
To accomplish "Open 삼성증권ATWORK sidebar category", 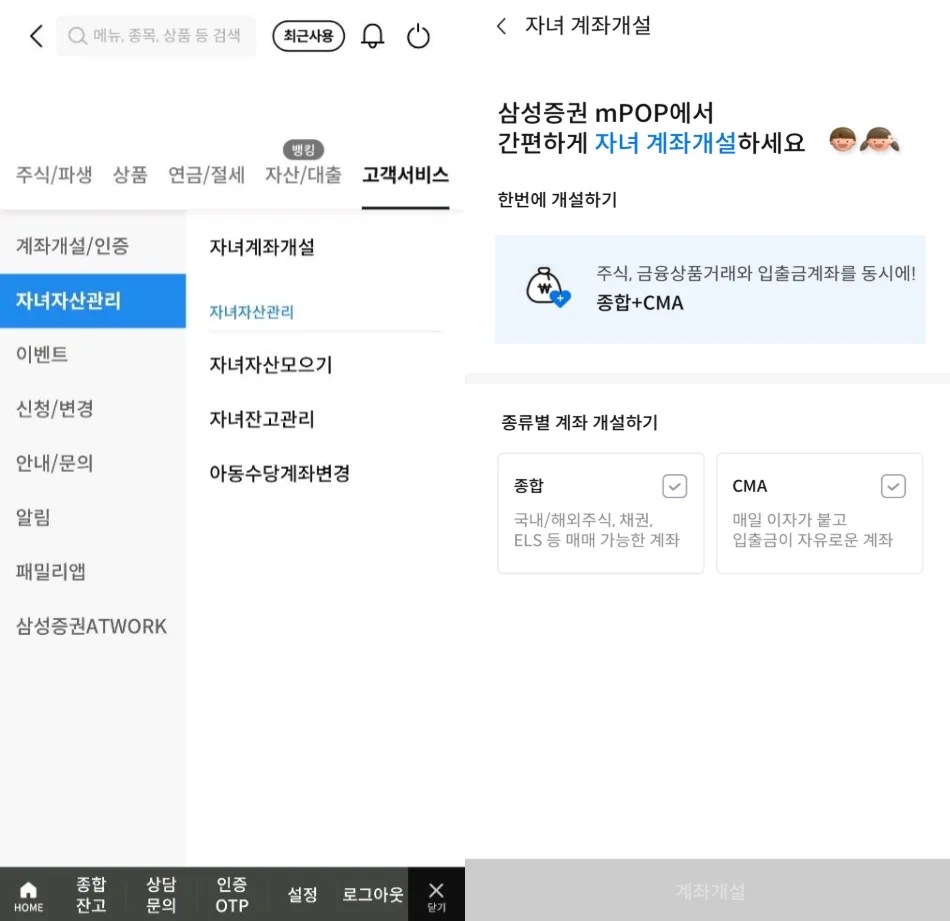I will [x=93, y=626].
